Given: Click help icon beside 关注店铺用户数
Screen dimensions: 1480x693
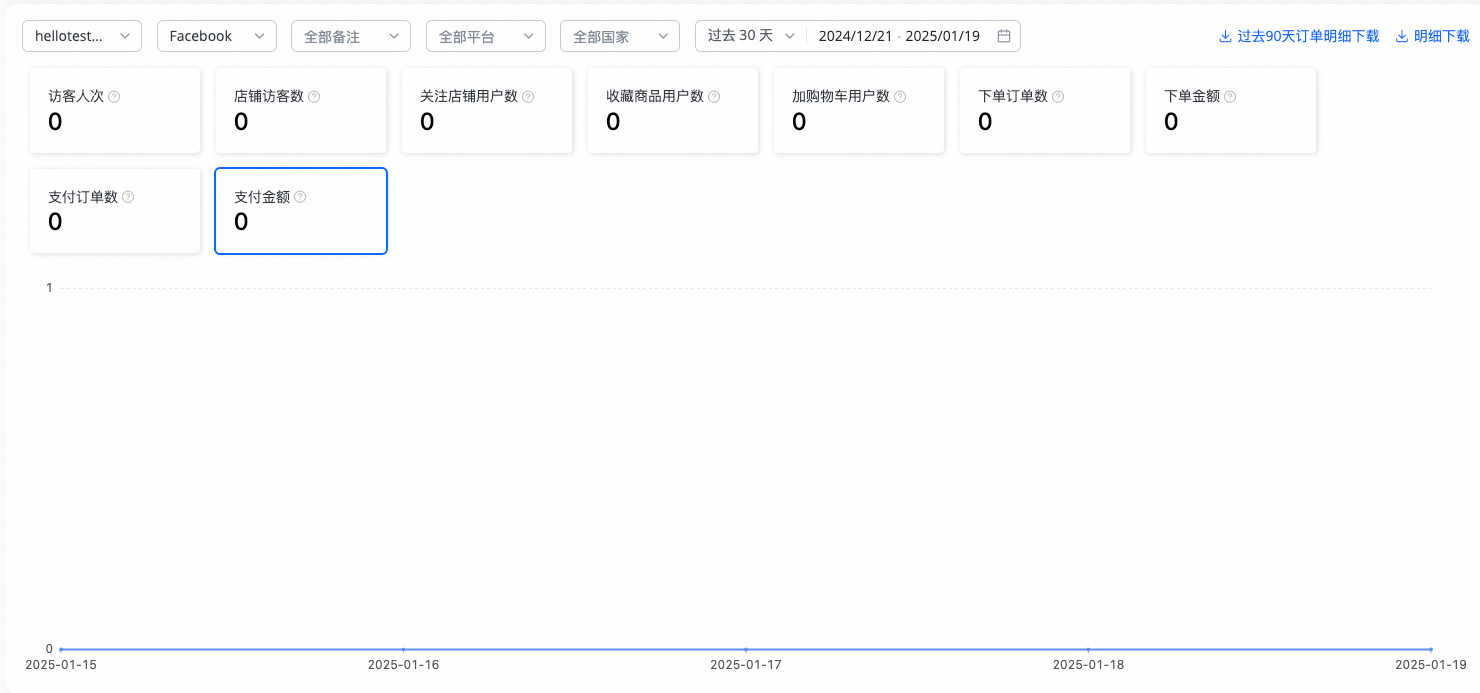Looking at the screenshot, I should point(528,97).
